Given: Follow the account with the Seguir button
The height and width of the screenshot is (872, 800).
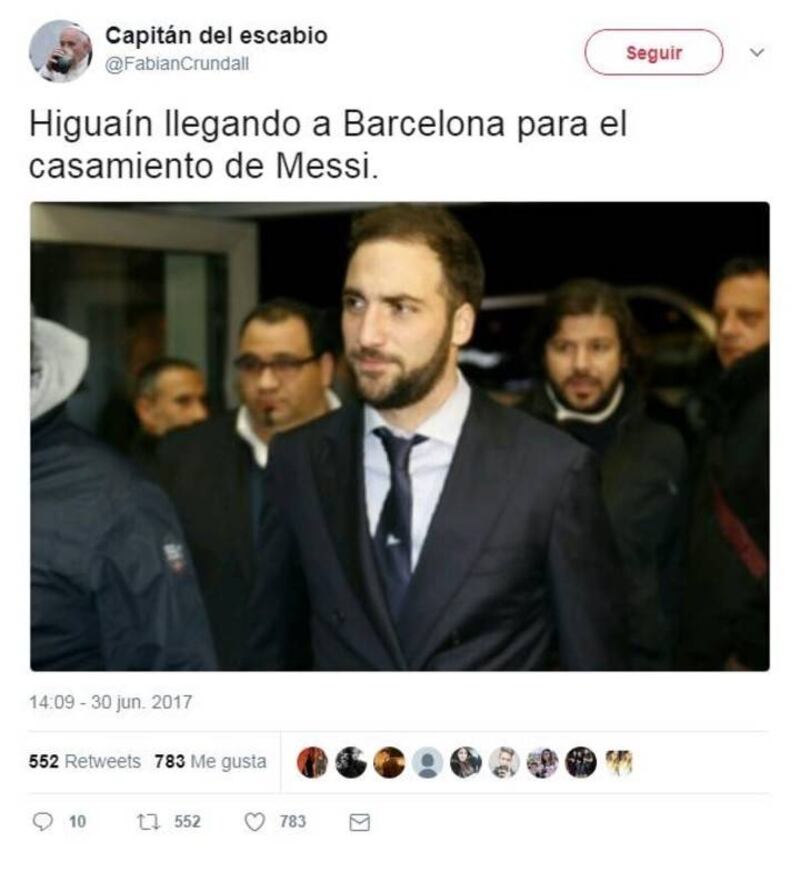Looking at the screenshot, I should 654,52.
